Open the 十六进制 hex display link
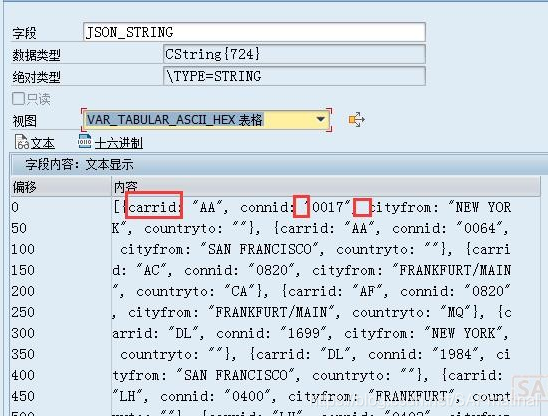This screenshot has width=548, height=419. pyautogui.click(x=118, y=143)
